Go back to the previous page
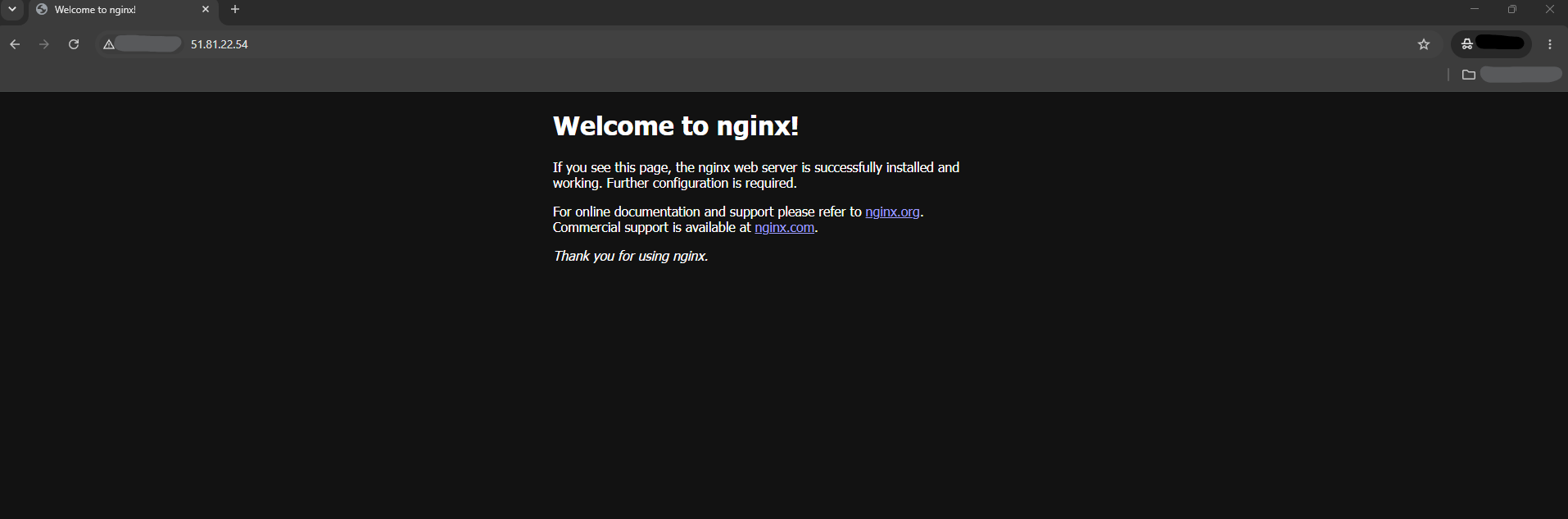Screen dimensions: 1568x519 pos(15,44)
